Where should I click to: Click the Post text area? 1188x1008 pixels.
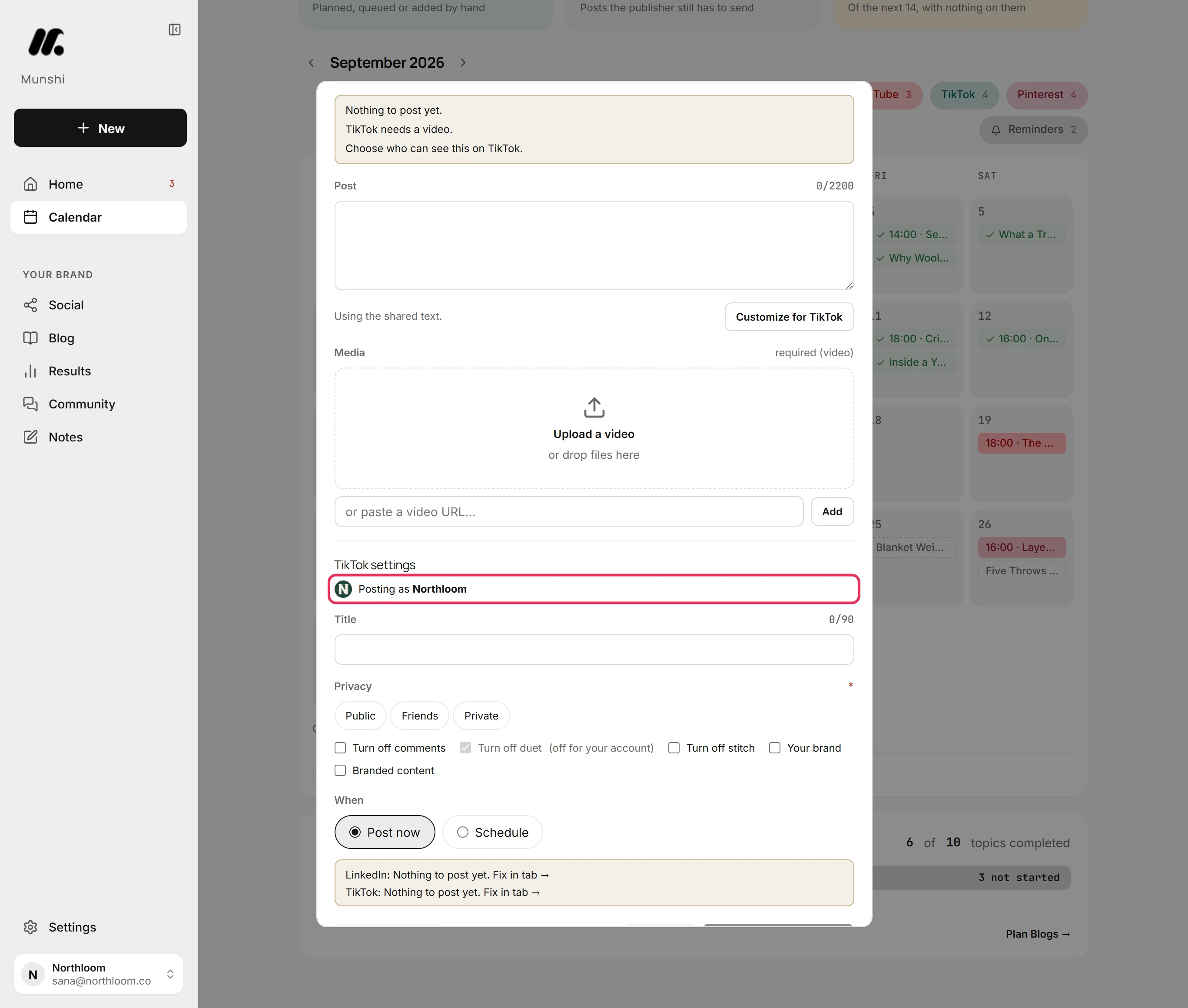pyautogui.click(x=594, y=246)
